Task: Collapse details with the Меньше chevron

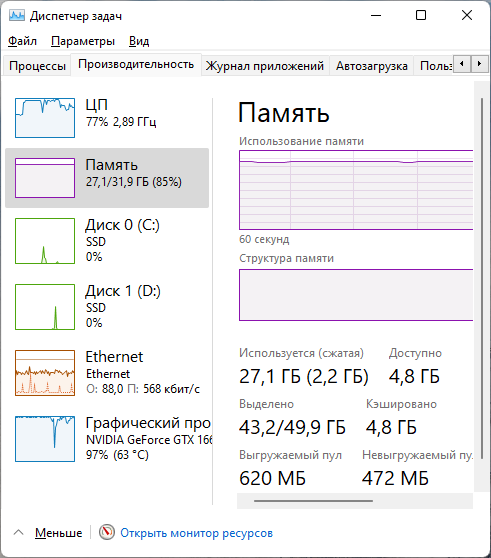Action: [19, 532]
